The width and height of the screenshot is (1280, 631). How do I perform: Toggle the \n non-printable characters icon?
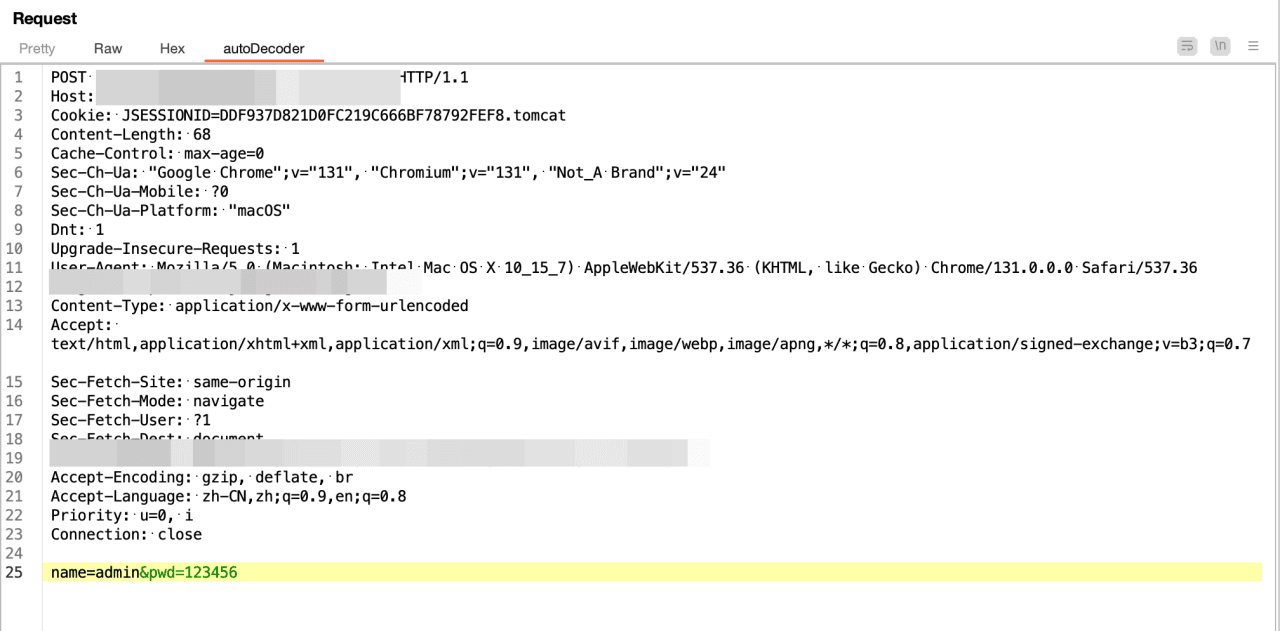[1220, 46]
